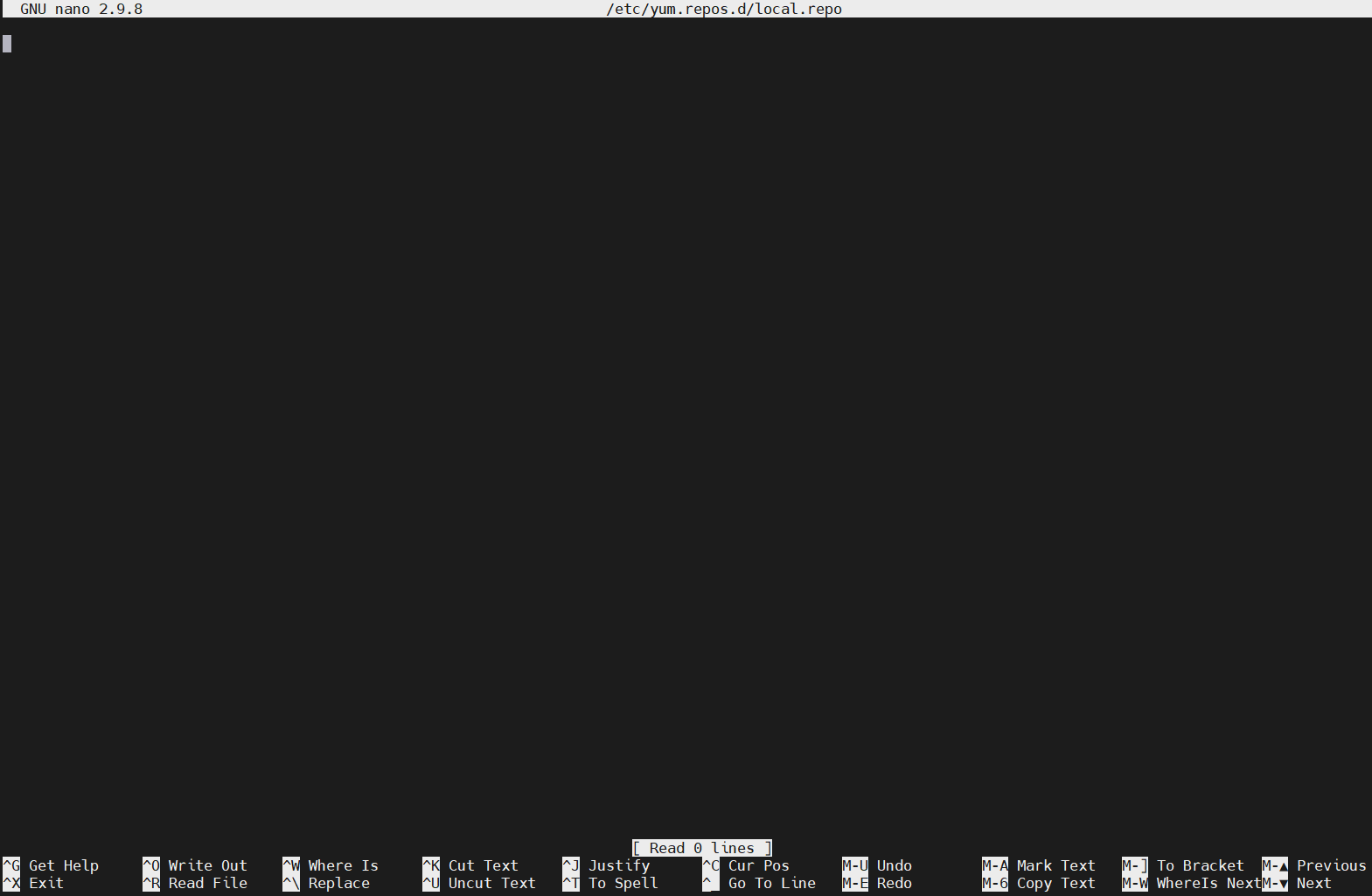Click the ^O key hint
Viewport: 1372px width, 896px height.
pyautogui.click(x=151, y=865)
